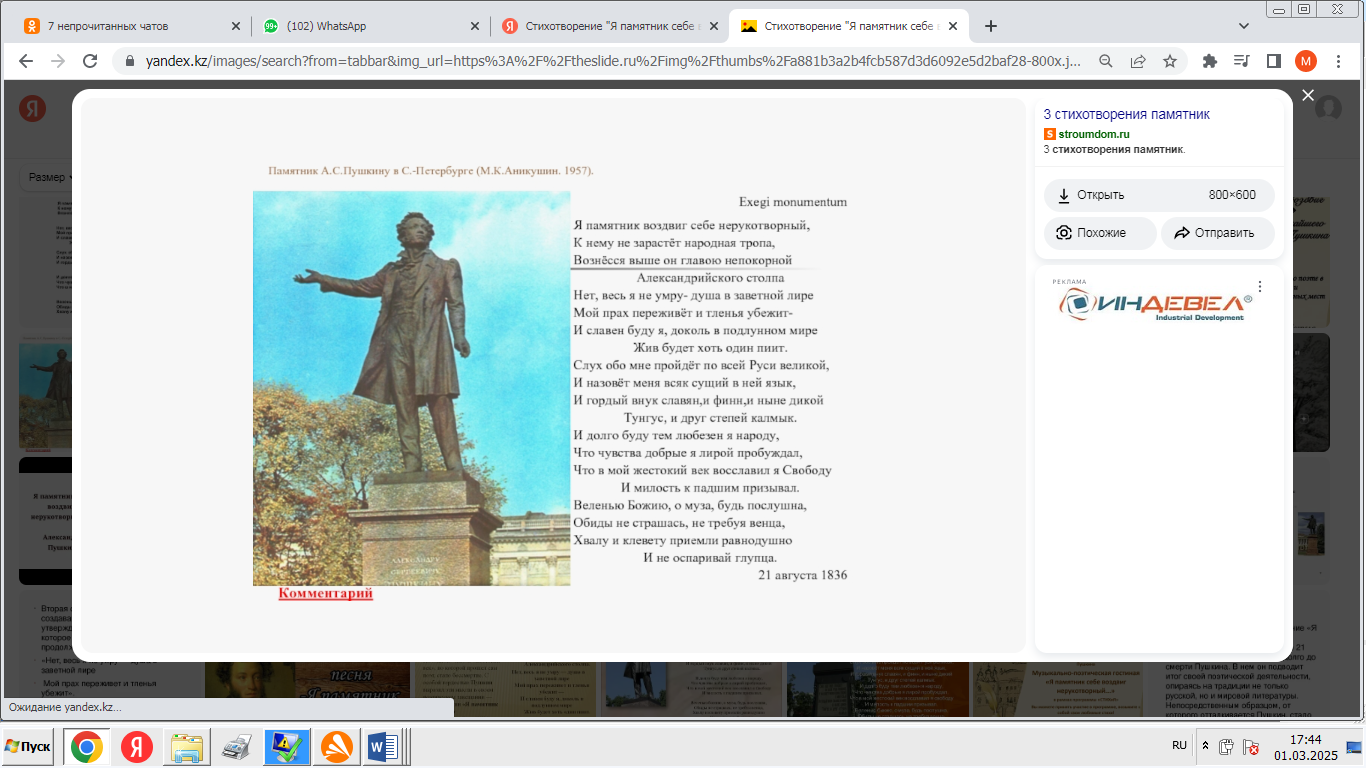Open the zoom magnifier in the address bar
Viewport: 1366px width, 768px height.
click(1106, 61)
